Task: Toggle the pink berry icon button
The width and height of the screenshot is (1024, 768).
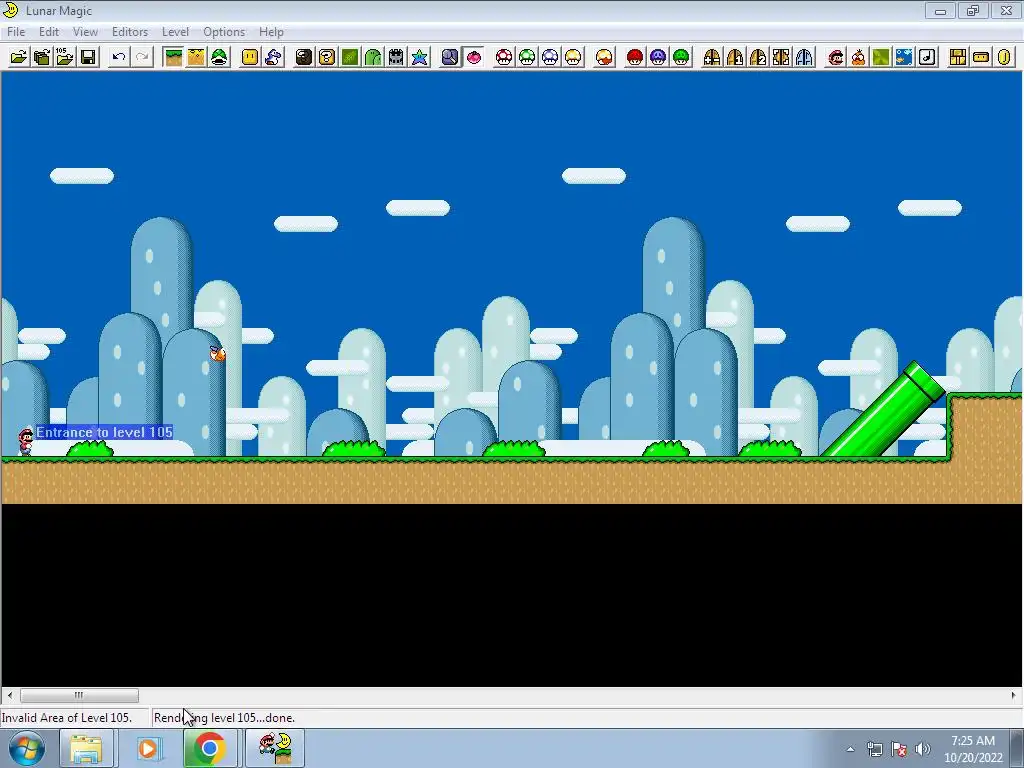Action: 473,57
